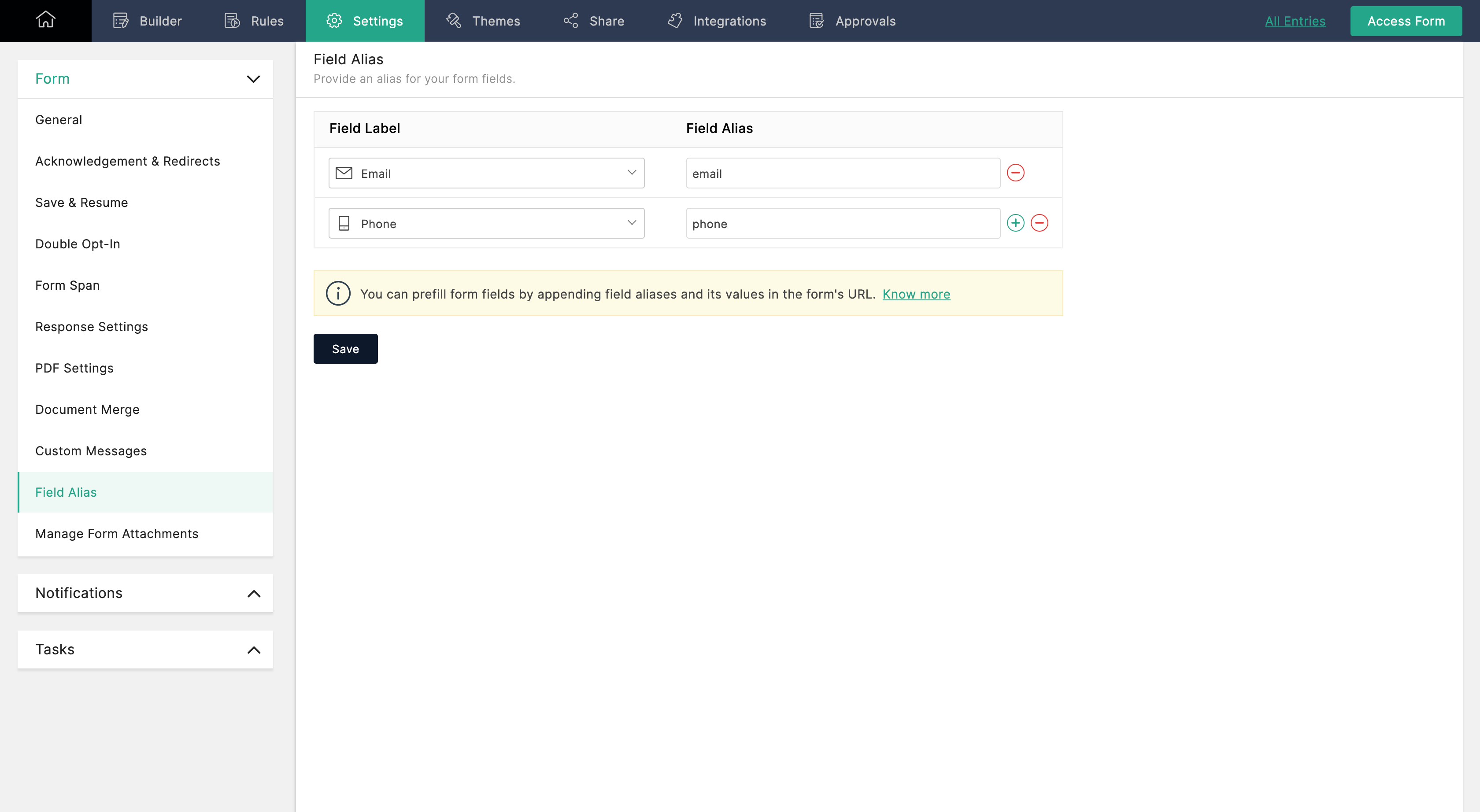Viewport: 1480px width, 812px height.
Task: Click the info circle icon
Action: [x=338, y=293]
